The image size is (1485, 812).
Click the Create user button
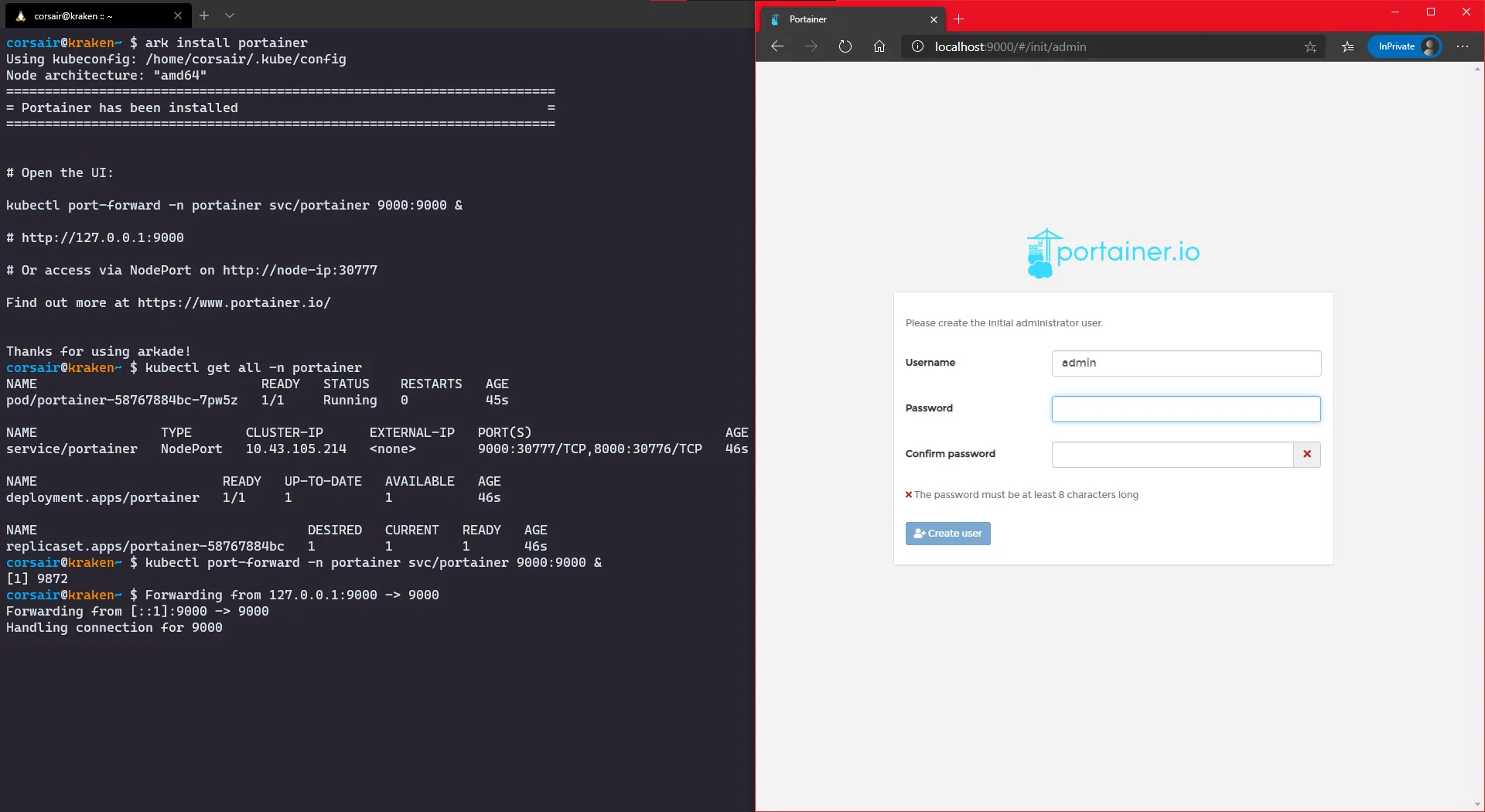947,534
